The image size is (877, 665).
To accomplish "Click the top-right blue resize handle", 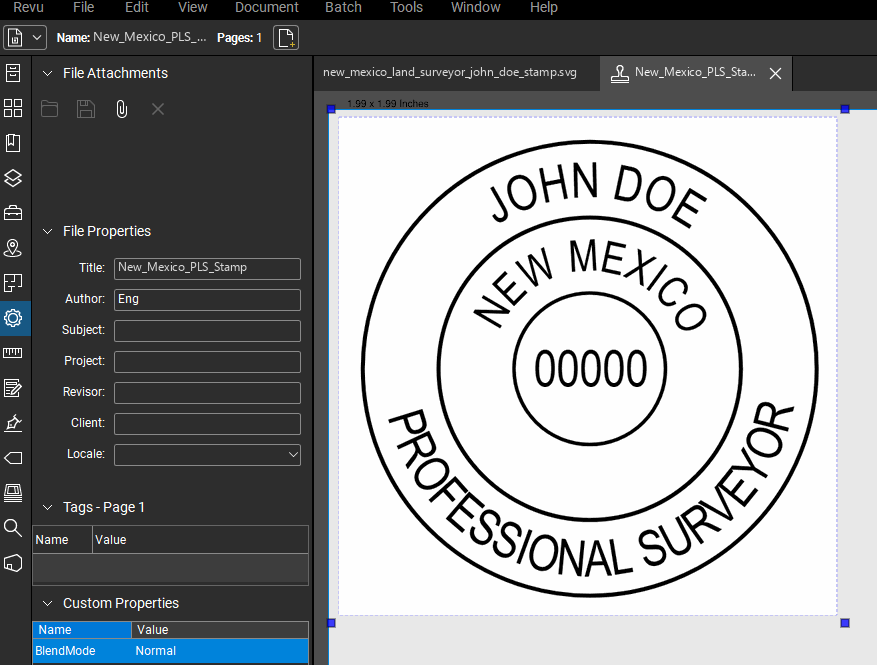I will (845, 109).
